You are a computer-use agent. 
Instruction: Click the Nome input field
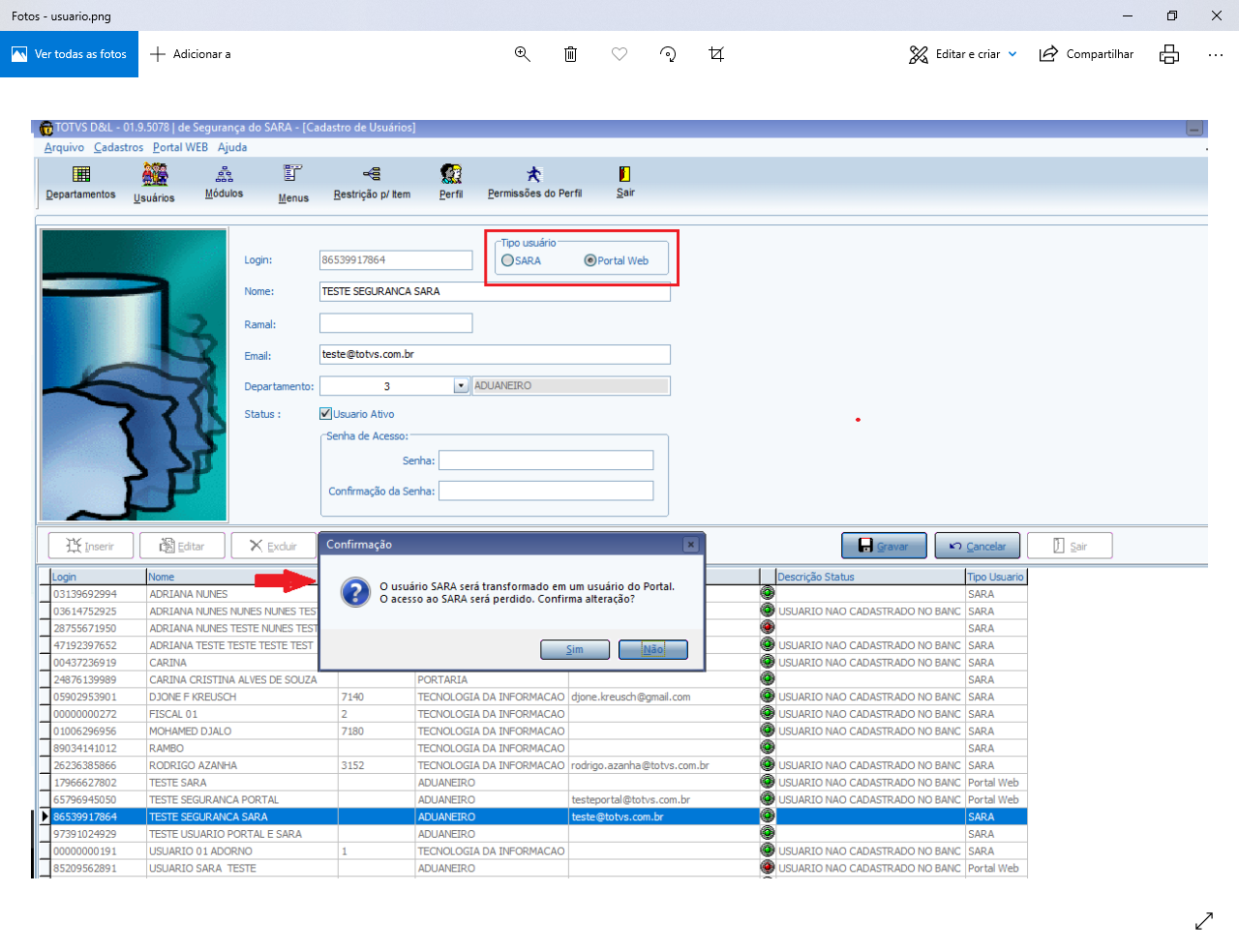pyautogui.click(x=495, y=291)
